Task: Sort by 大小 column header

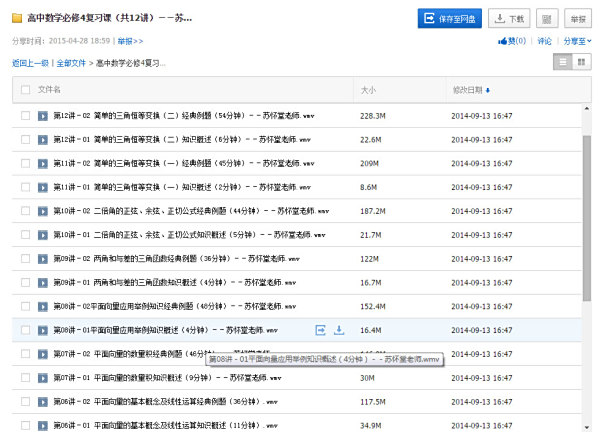Action: (x=368, y=90)
